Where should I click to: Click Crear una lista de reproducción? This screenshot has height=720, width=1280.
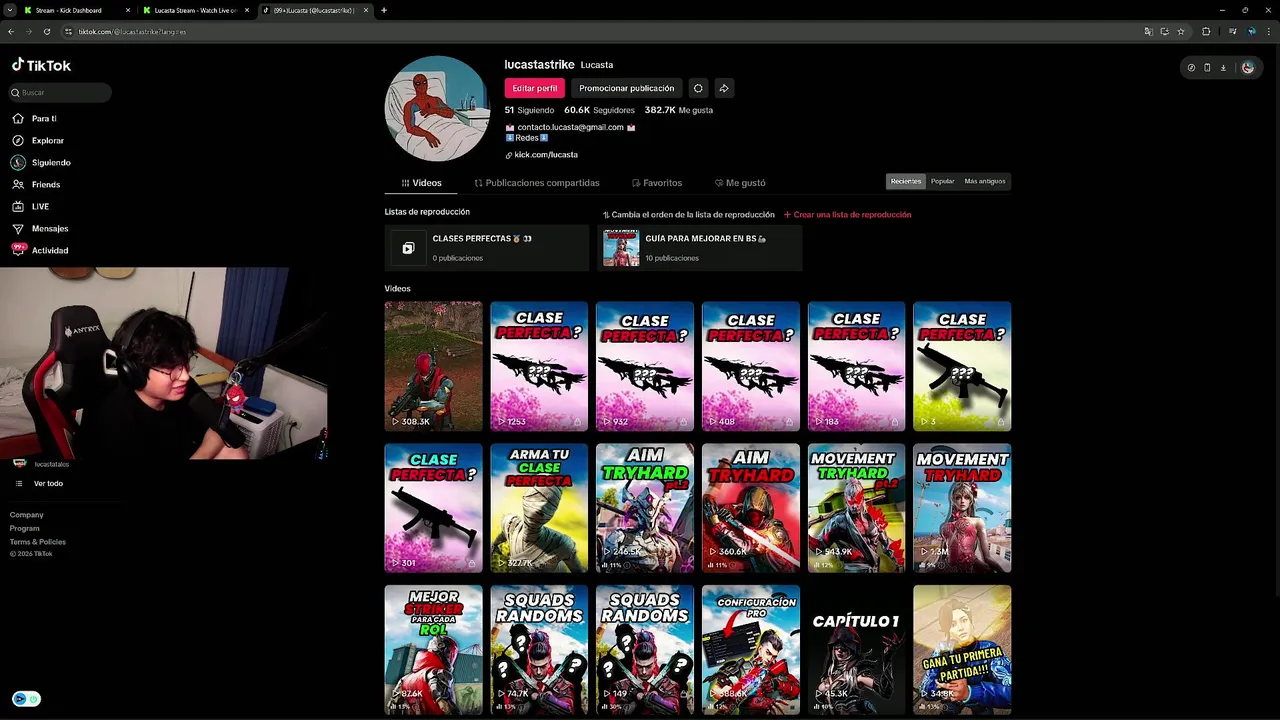coord(847,214)
